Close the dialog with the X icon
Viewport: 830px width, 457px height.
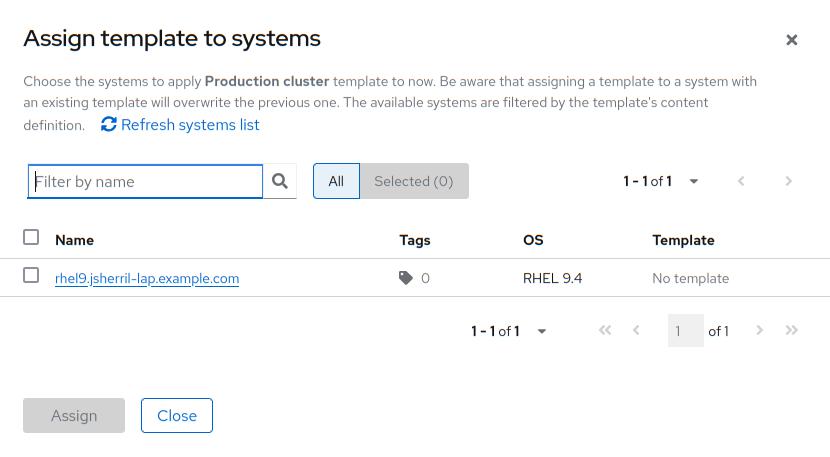(792, 40)
